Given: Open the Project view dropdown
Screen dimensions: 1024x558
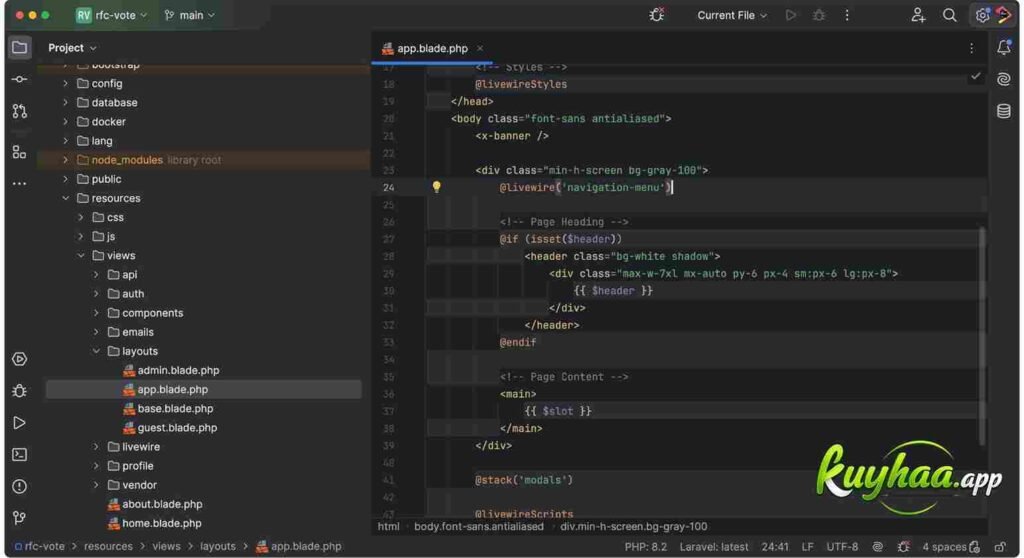Looking at the screenshot, I should click(x=72, y=48).
